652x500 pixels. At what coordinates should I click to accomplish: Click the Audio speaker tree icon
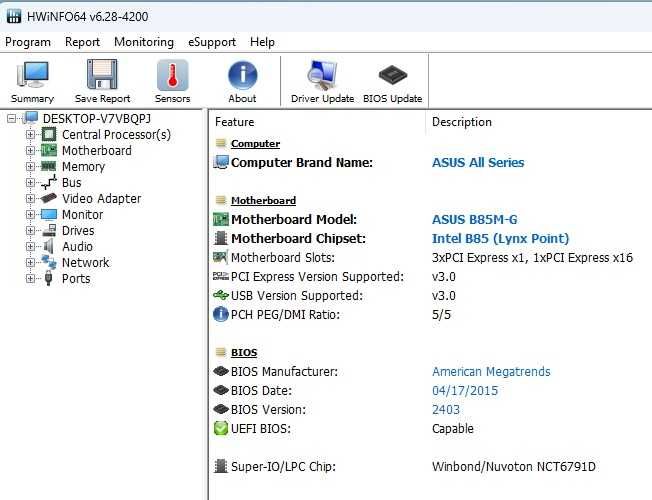pyautogui.click(x=49, y=246)
